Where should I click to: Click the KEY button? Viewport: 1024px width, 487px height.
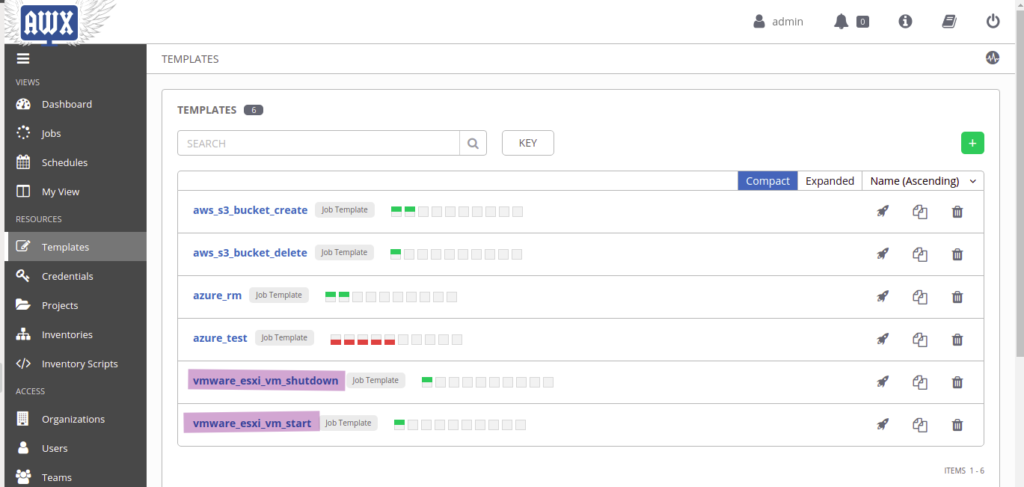(x=528, y=143)
